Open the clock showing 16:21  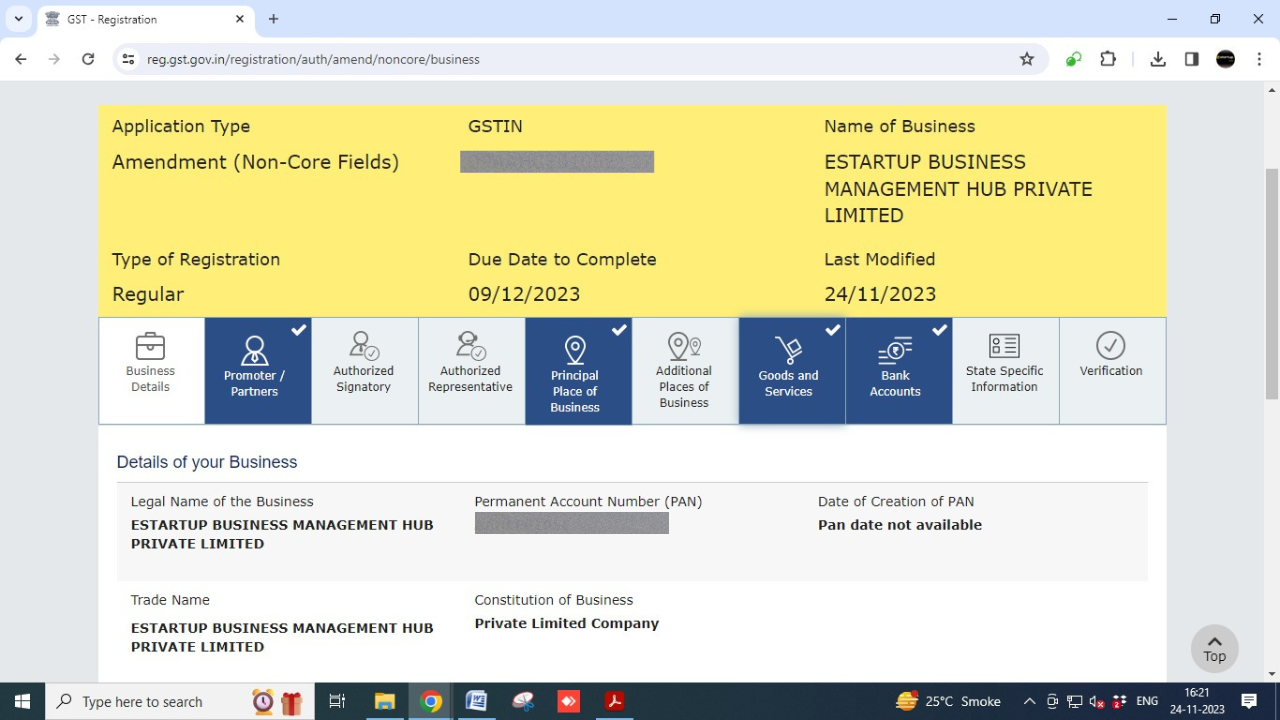pyautogui.click(x=1197, y=701)
